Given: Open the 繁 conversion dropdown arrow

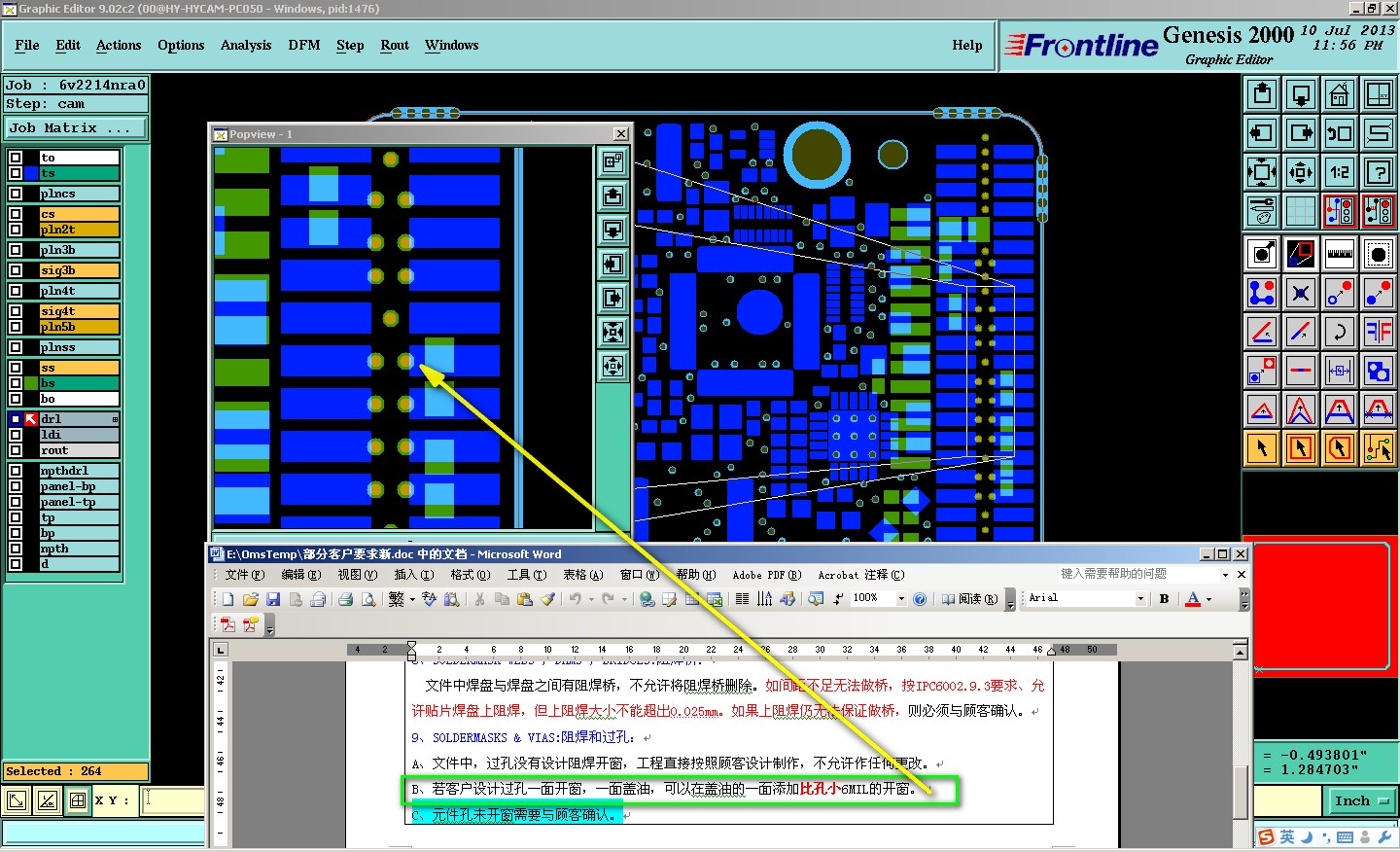Looking at the screenshot, I should tap(412, 599).
